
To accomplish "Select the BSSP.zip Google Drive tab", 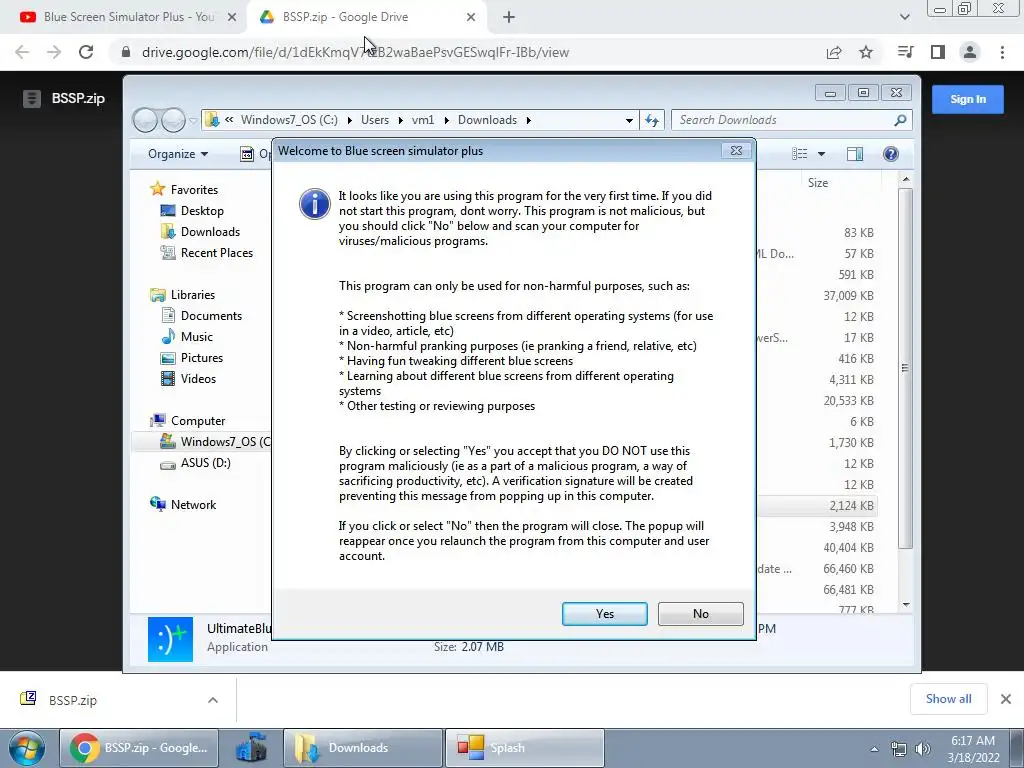I will coord(346,17).
